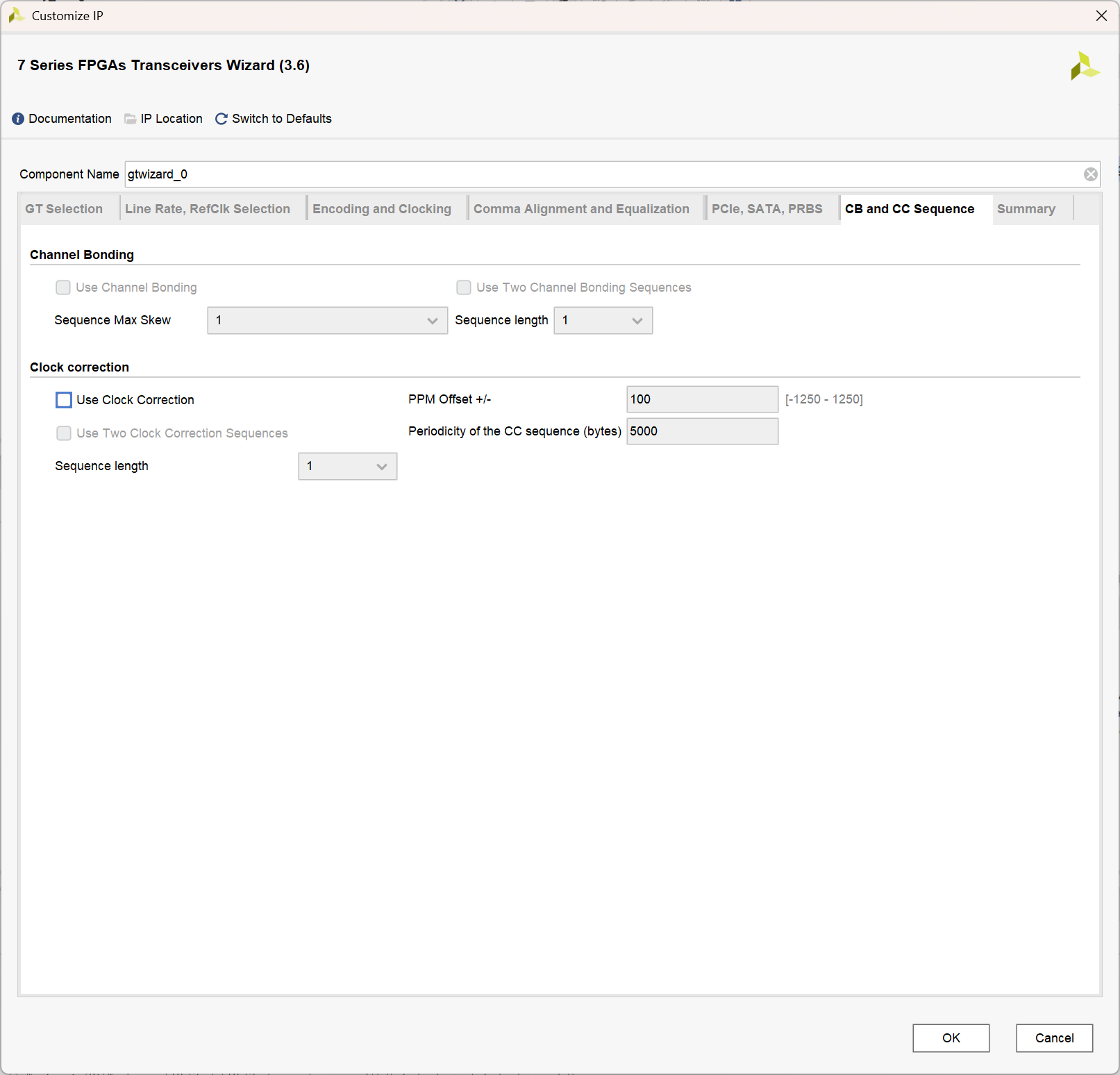
Task: Switch to the GT Selection tab
Action: click(64, 209)
